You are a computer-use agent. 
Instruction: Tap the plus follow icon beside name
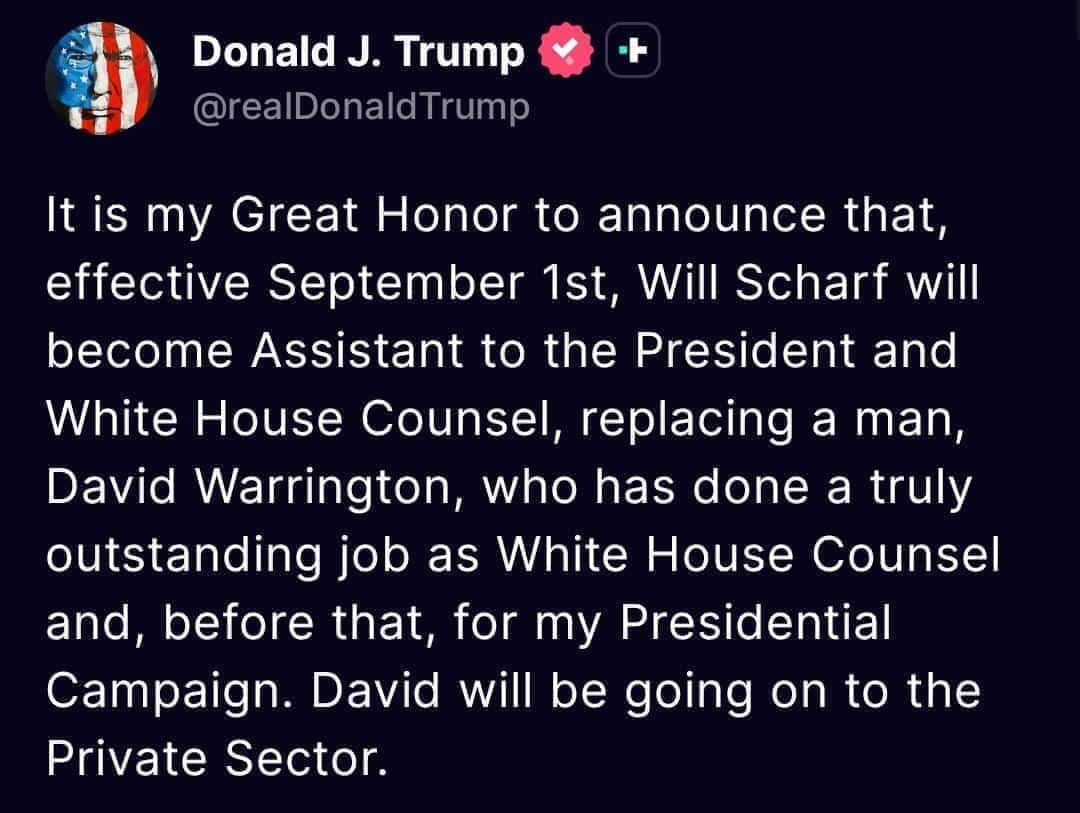632,50
